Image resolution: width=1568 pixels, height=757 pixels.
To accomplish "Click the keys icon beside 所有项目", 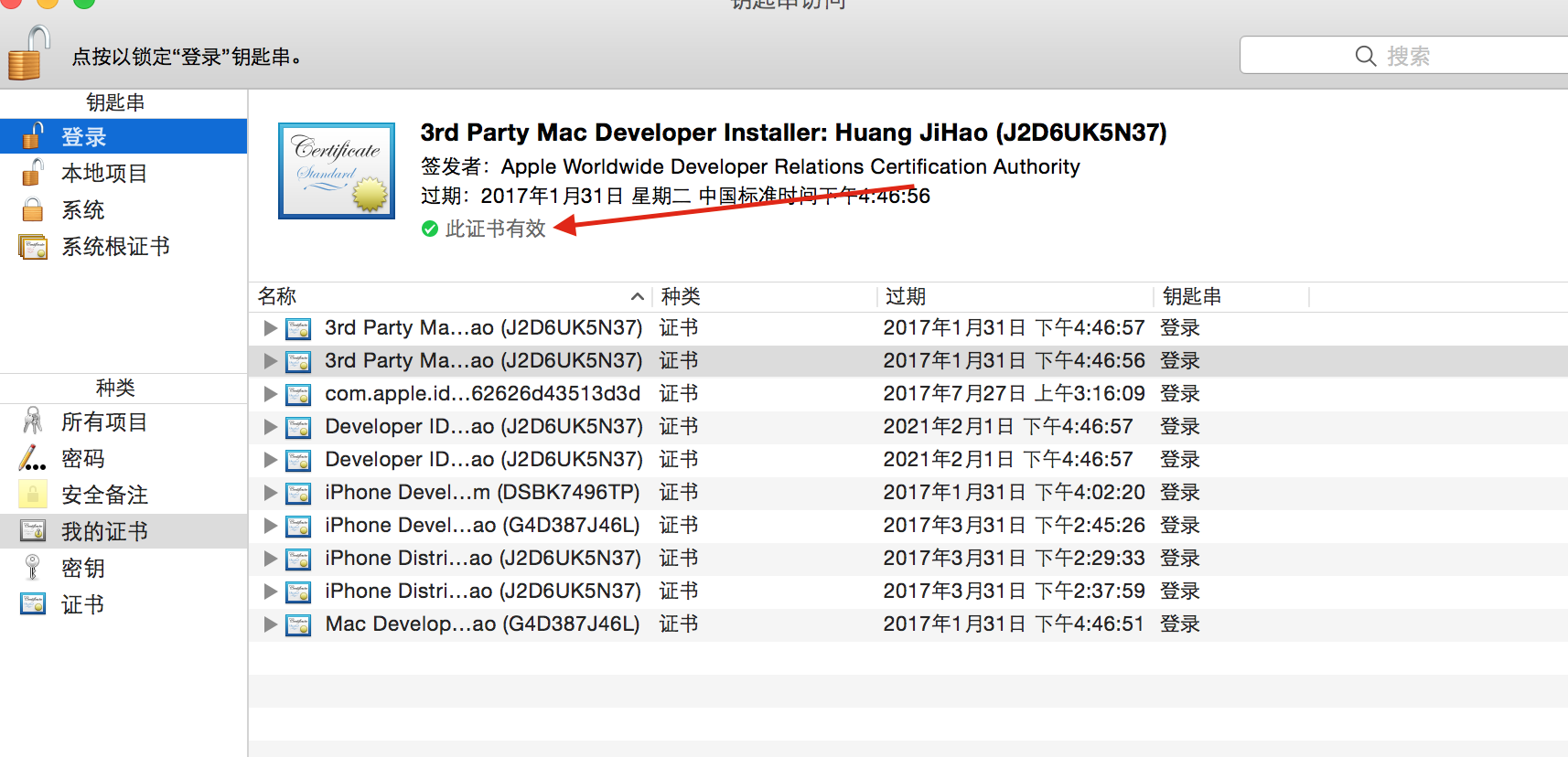I will (x=33, y=421).
